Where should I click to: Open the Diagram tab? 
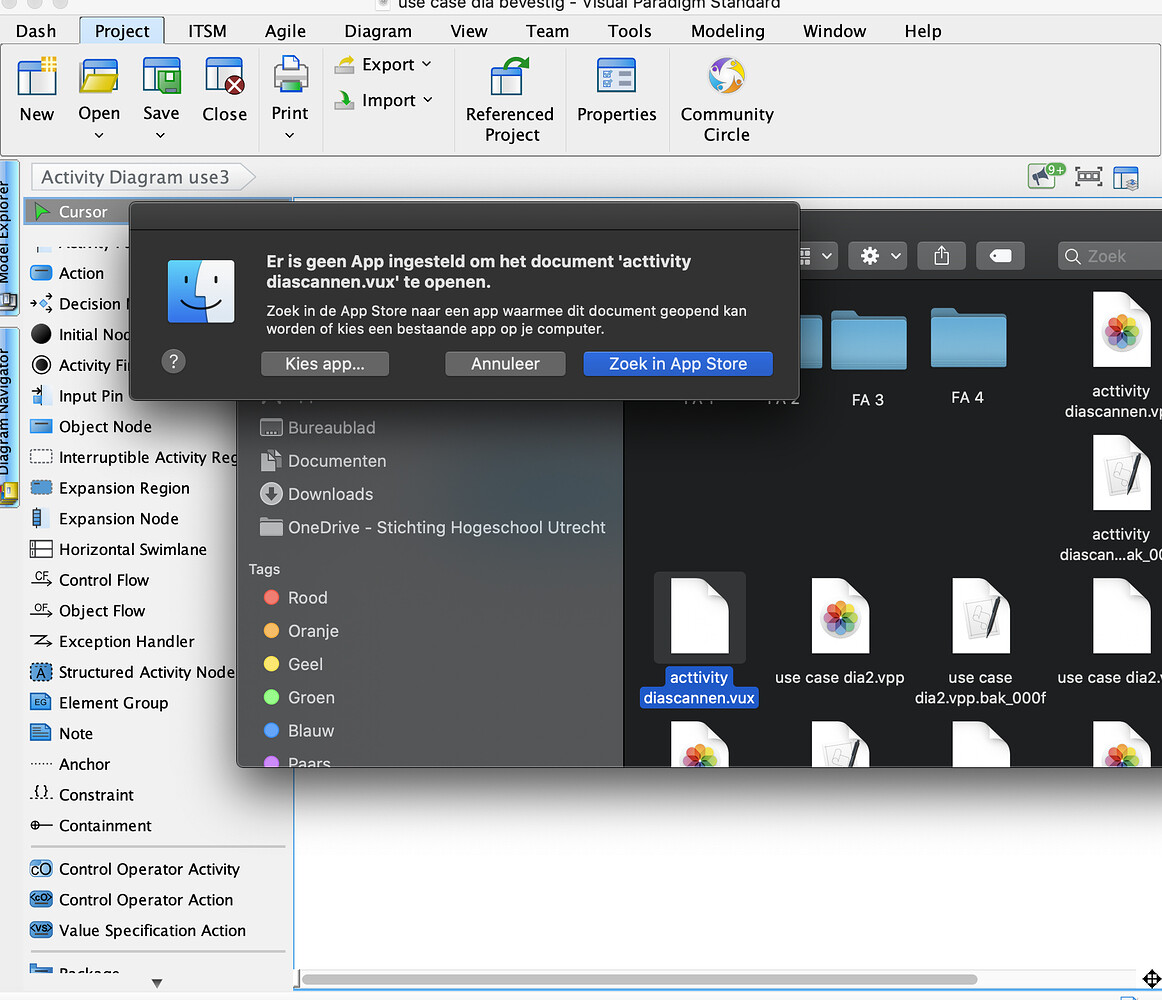tap(378, 31)
